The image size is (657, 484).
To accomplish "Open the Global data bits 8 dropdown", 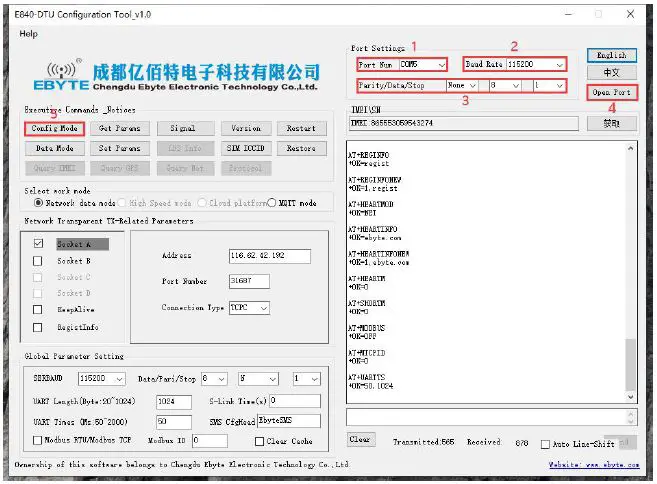I will pos(215,379).
